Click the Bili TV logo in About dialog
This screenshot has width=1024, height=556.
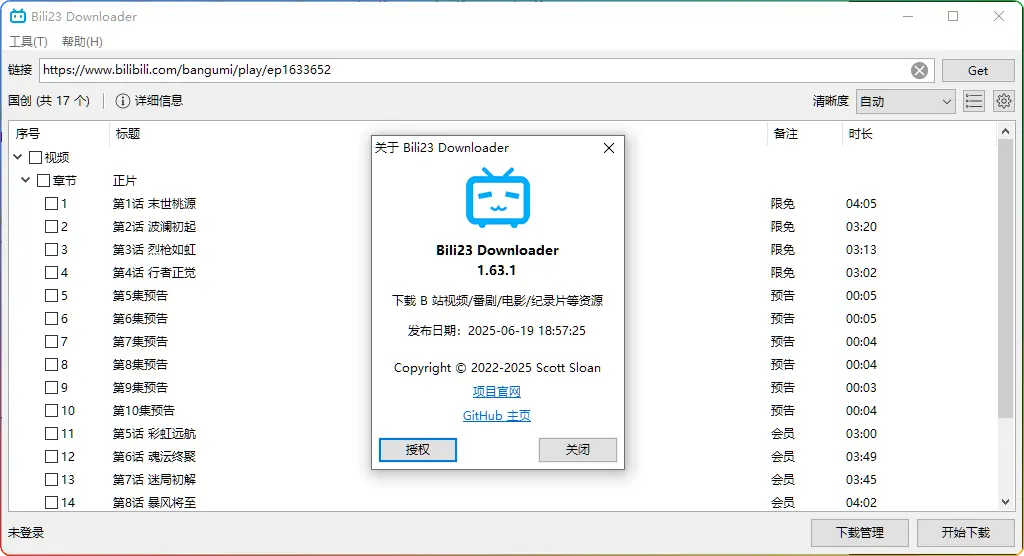(x=498, y=198)
